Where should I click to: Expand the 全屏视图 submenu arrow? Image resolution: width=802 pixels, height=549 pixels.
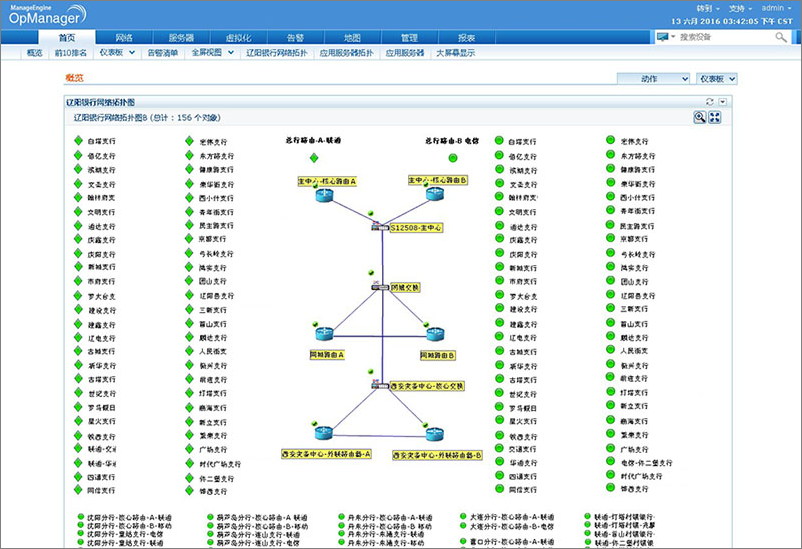[x=231, y=52]
